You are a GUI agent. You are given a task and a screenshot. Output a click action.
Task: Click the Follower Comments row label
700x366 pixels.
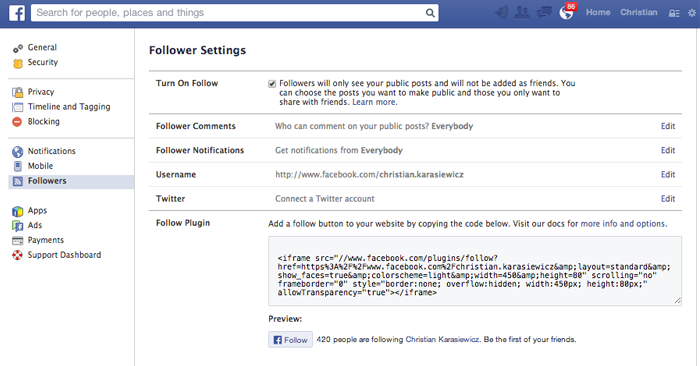coord(196,126)
